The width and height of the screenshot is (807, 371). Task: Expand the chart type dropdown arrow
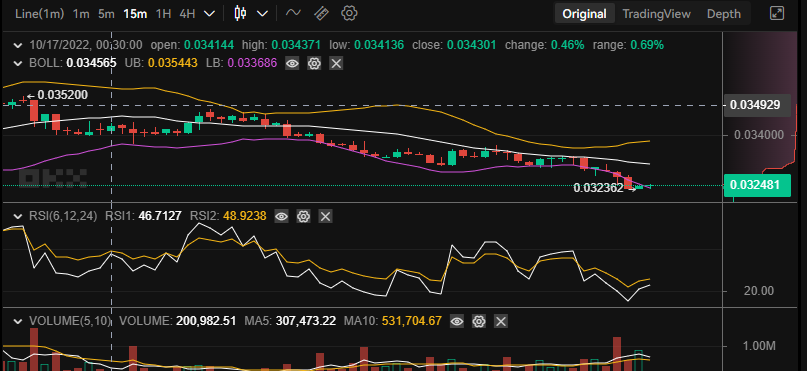coord(262,14)
